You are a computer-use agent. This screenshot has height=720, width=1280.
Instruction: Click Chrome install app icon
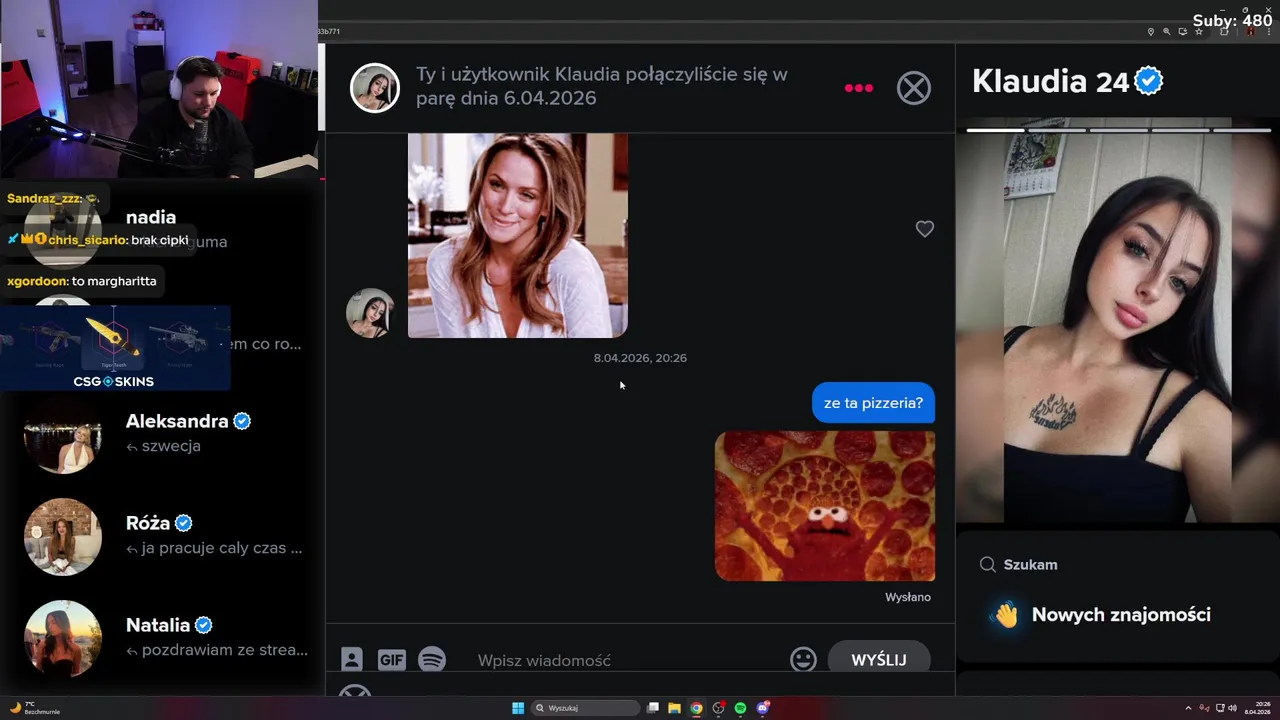pos(1183,32)
